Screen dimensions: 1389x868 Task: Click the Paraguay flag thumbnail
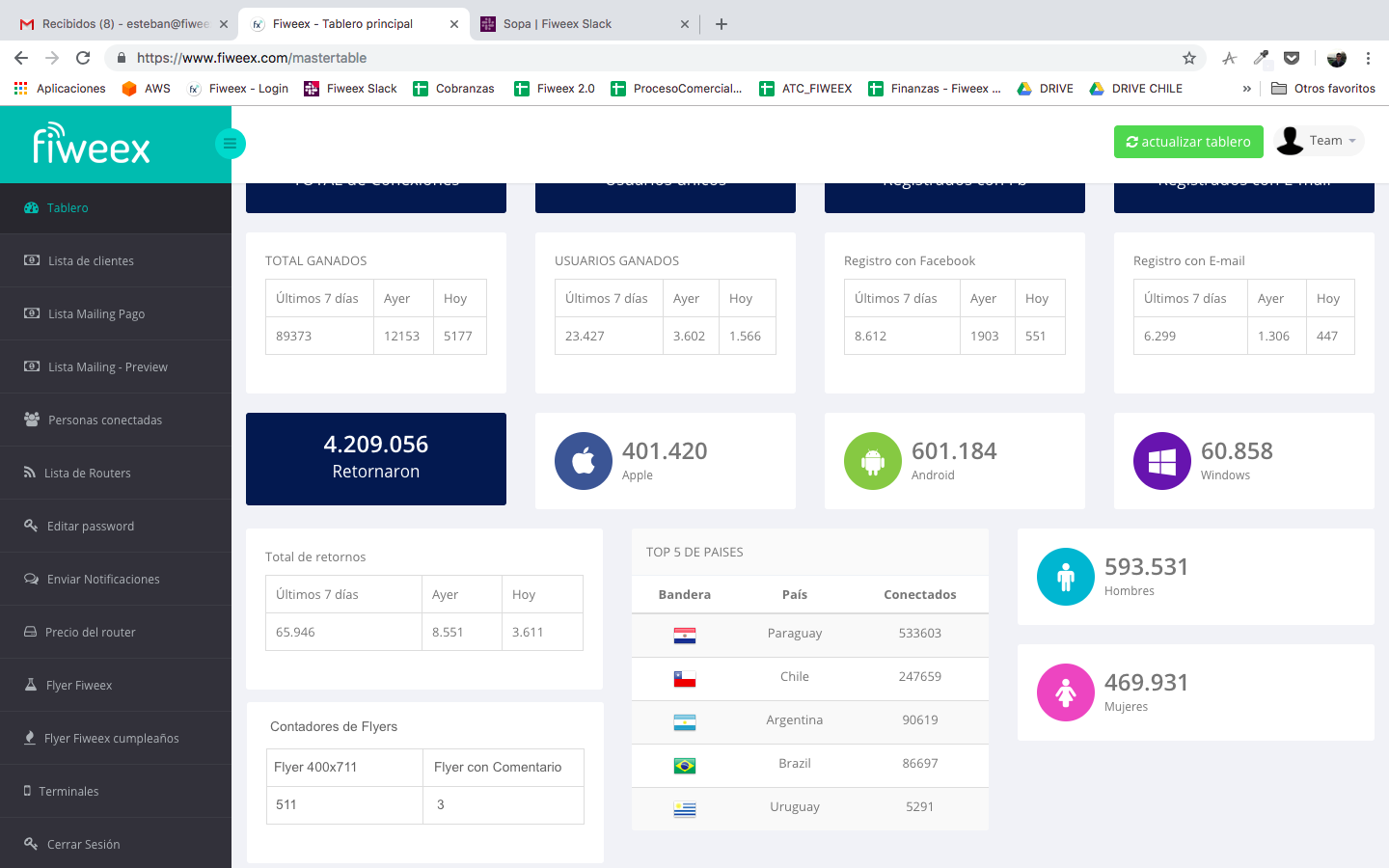coord(685,635)
